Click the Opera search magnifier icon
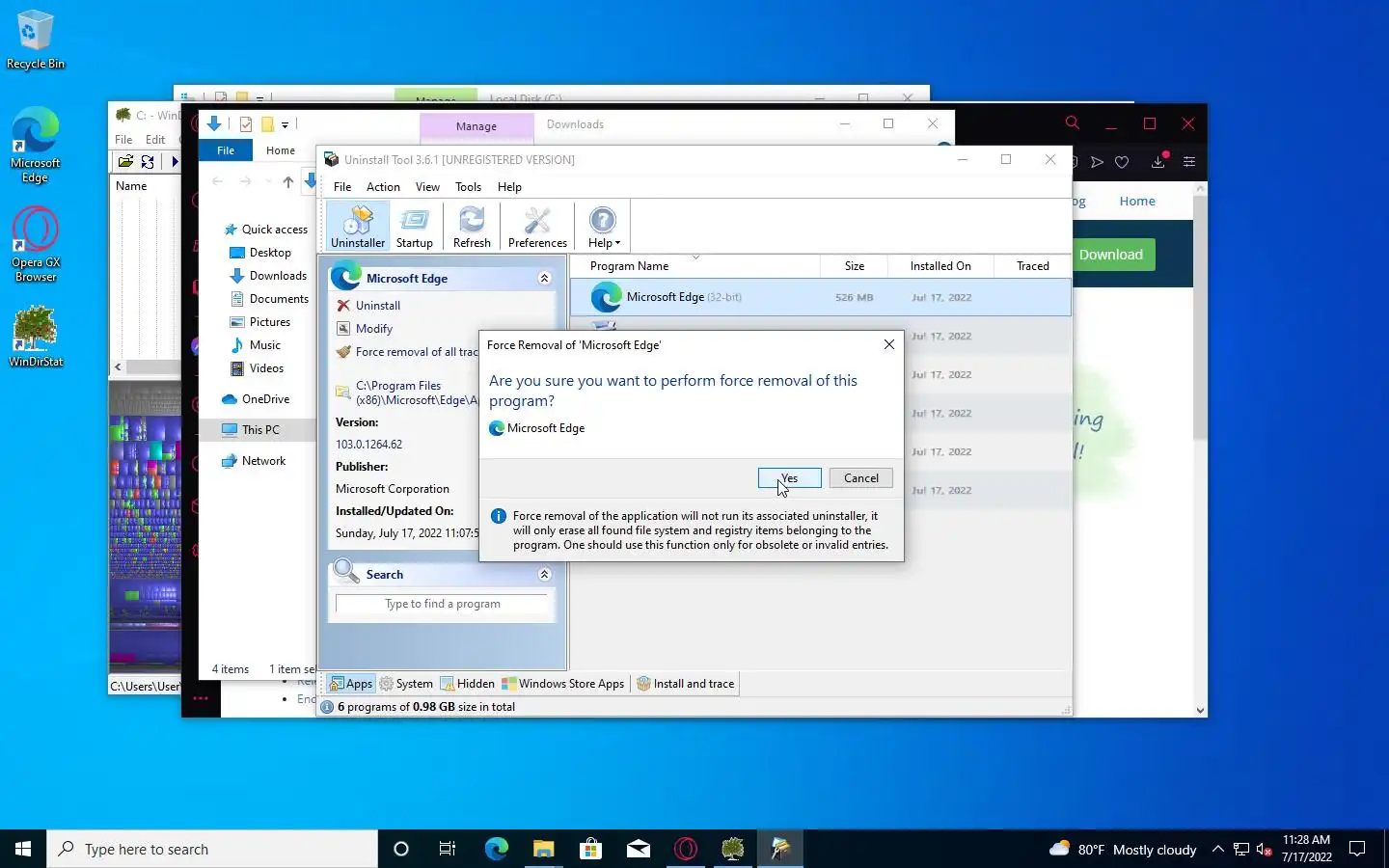1389x868 pixels. tap(1072, 122)
